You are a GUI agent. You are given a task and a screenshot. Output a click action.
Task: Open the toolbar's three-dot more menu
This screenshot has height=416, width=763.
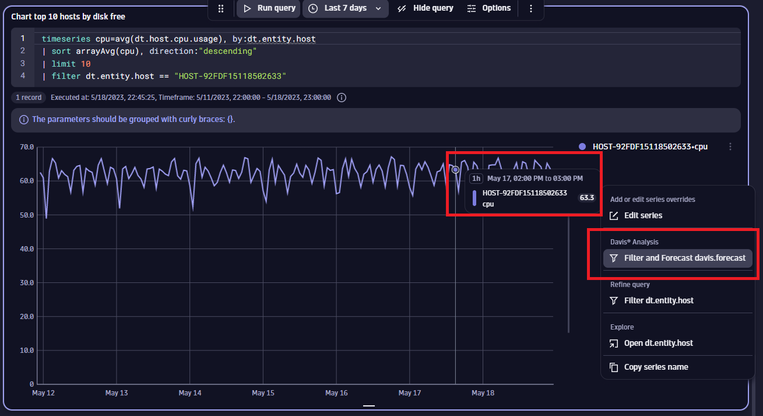coord(530,8)
